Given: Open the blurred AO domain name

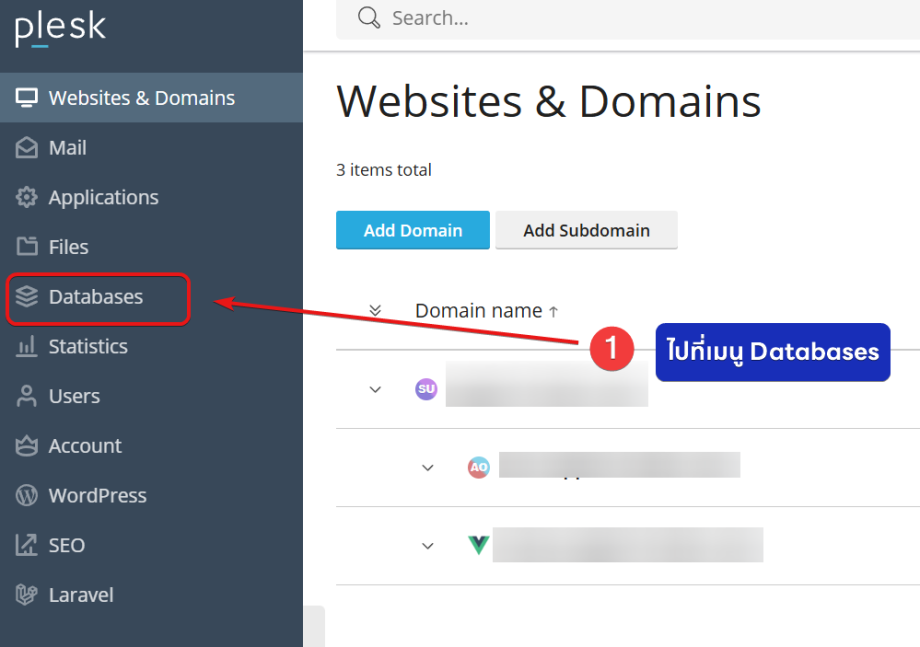Looking at the screenshot, I should point(620,465).
